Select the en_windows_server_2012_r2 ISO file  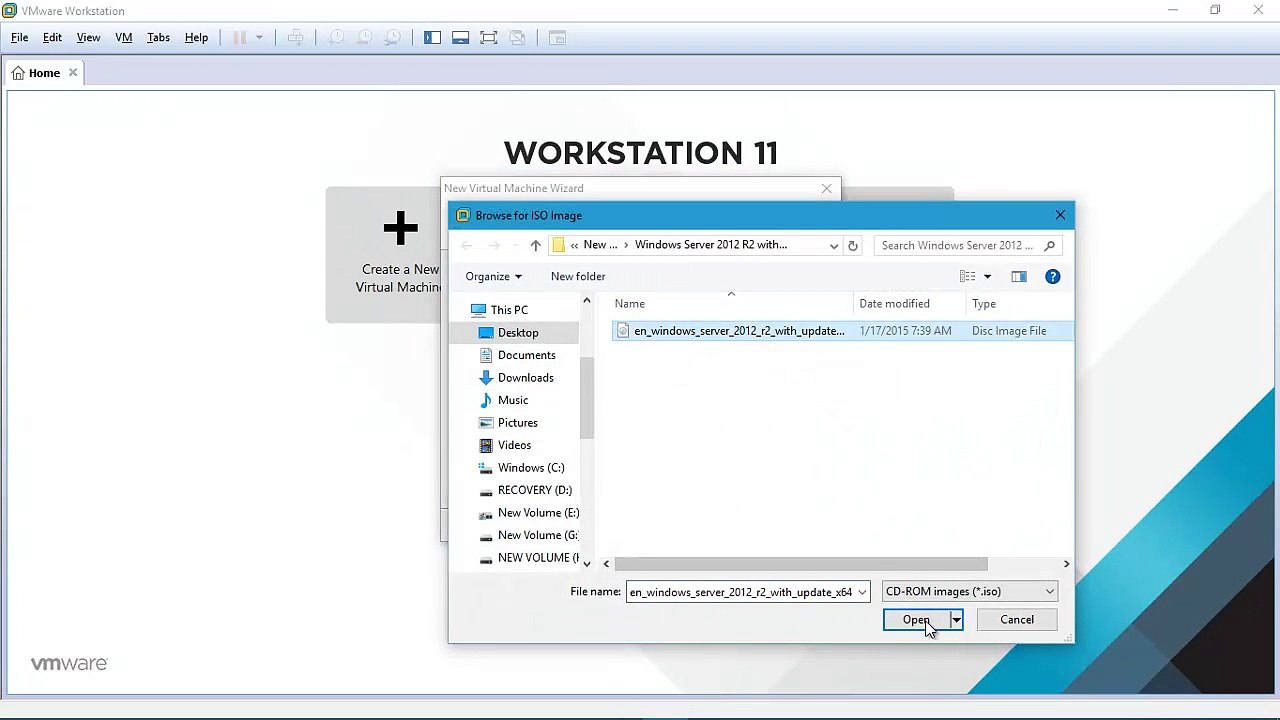(x=842, y=331)
